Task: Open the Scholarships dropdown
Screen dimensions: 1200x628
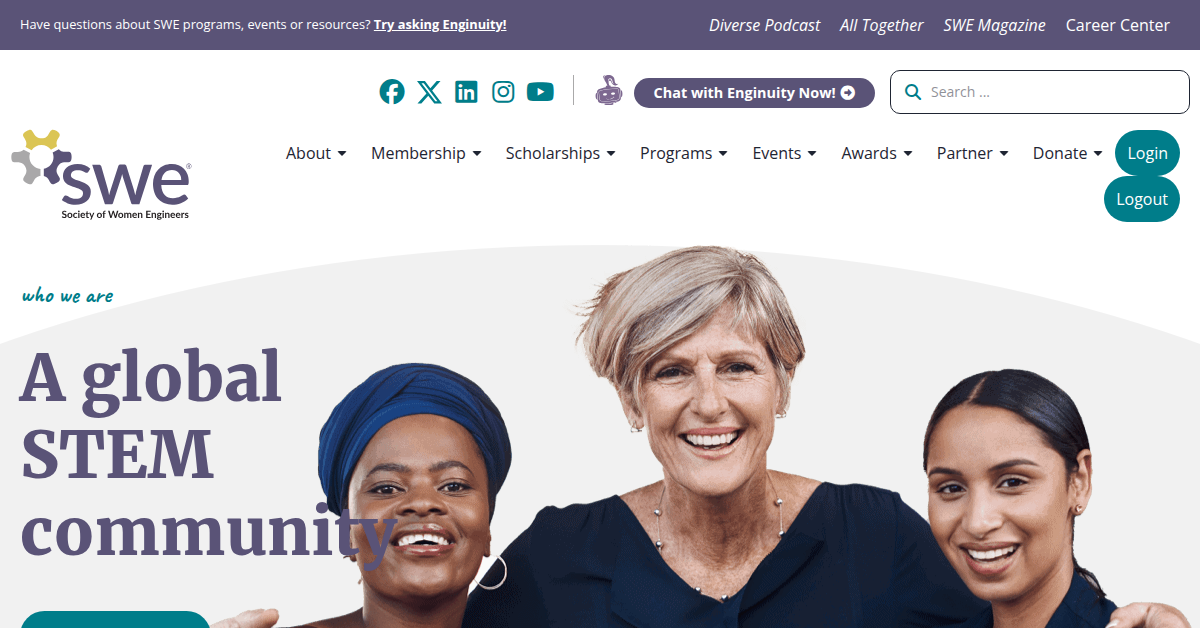Action: [x=560, y=153]
